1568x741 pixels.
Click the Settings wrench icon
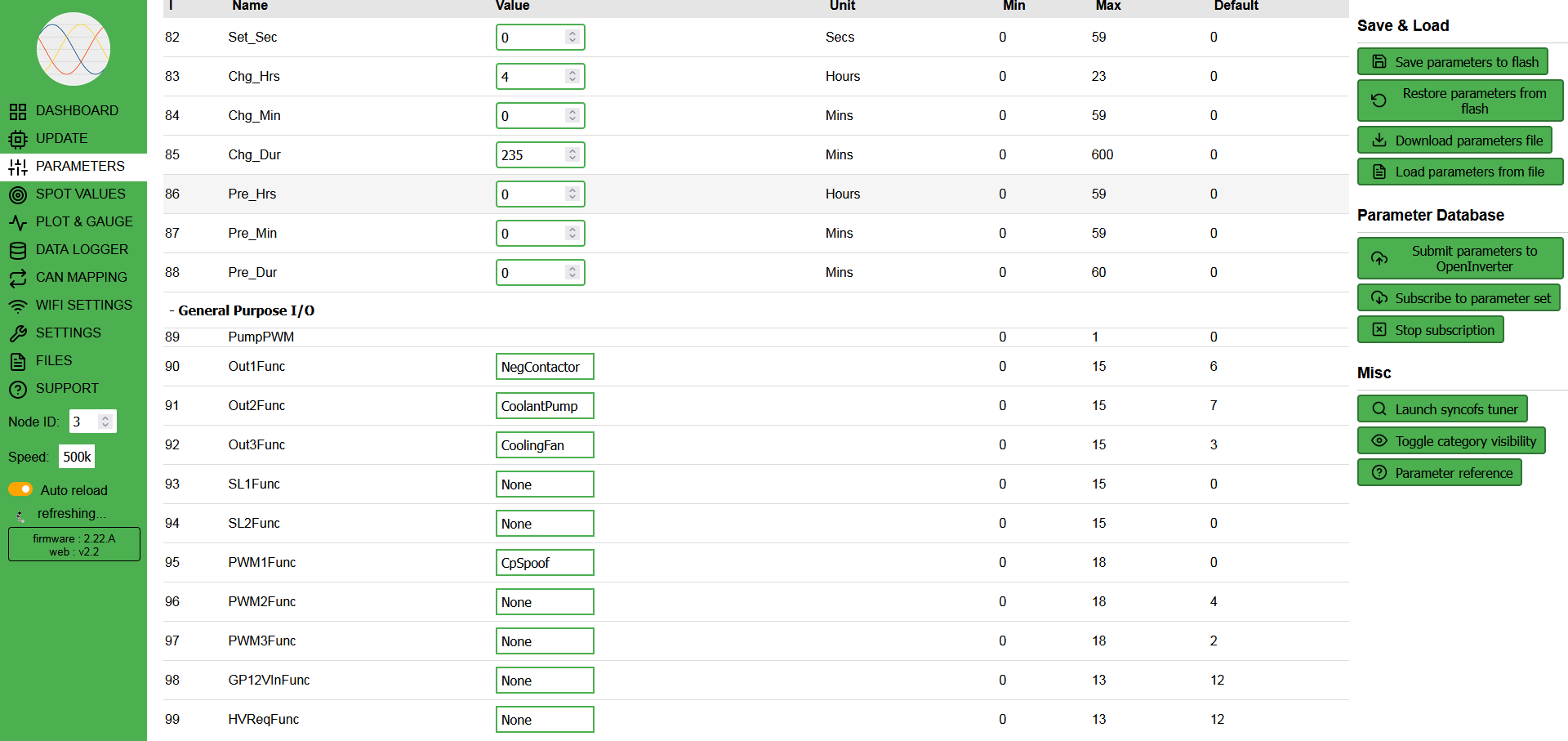pos(18,333)
